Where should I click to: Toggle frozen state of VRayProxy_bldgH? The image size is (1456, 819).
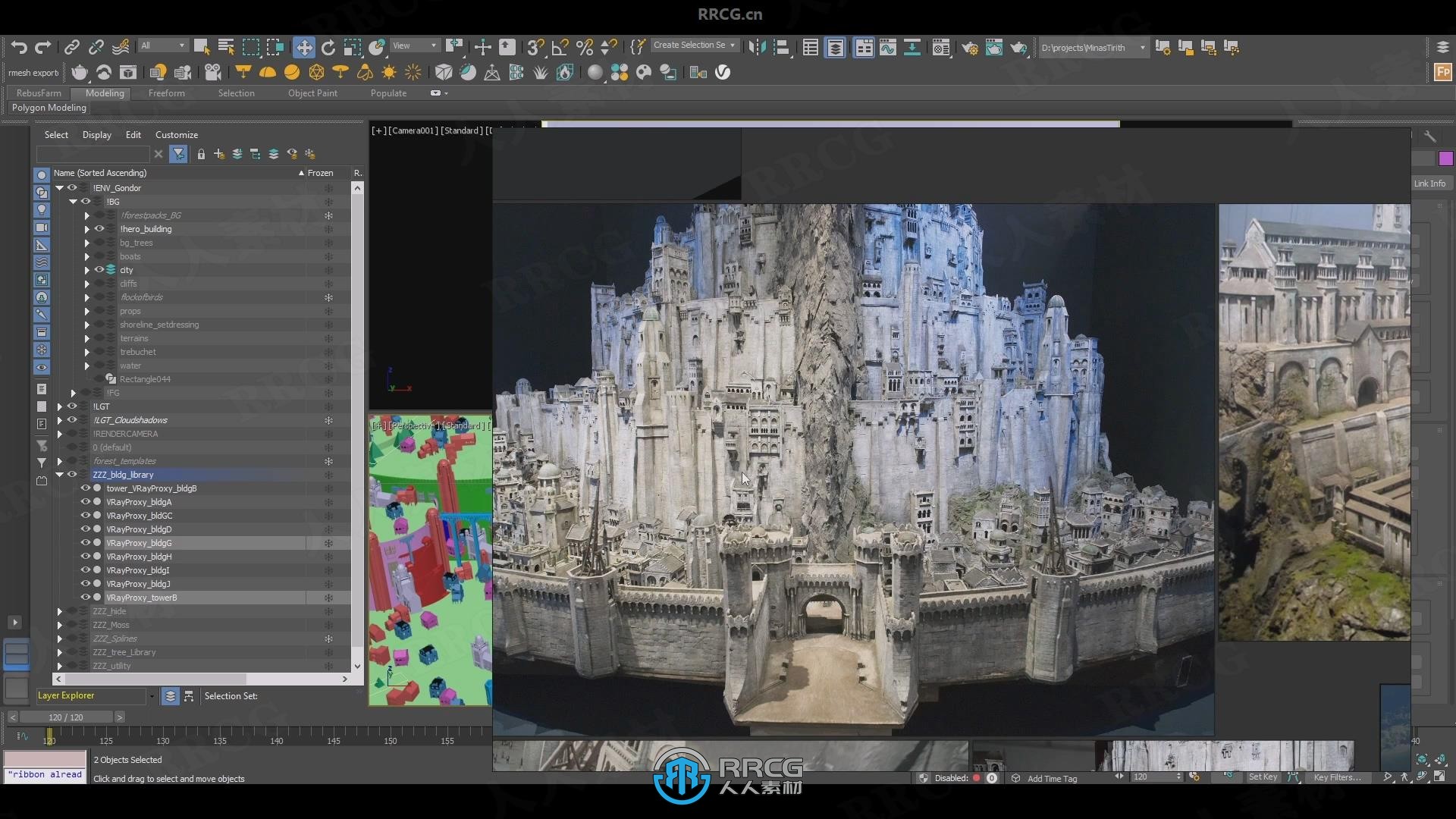(328, 557)
